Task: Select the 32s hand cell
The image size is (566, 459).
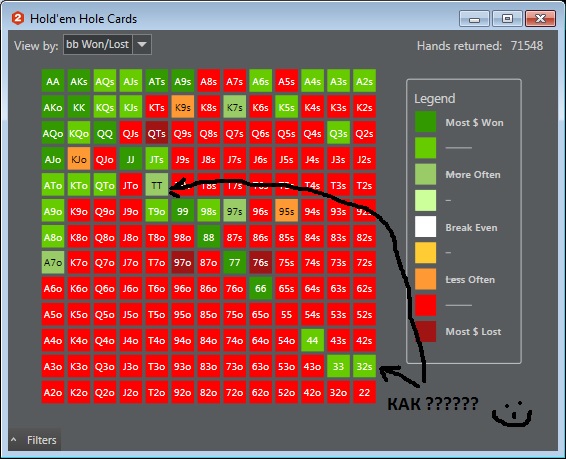Action: pyautogui.click(x=365, y=366)
